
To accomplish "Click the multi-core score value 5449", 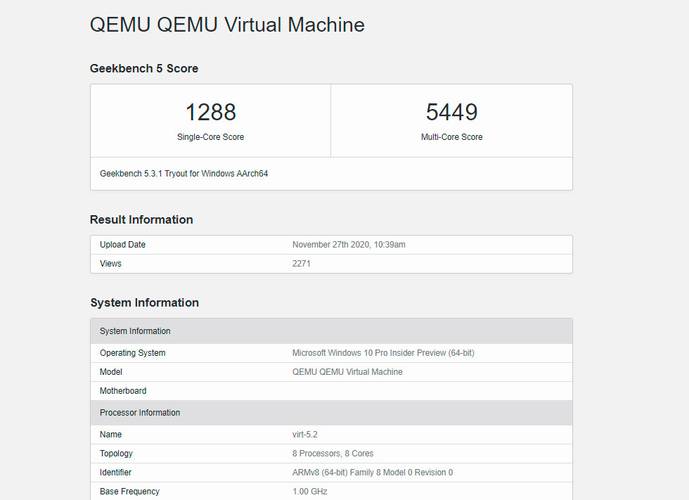I will (x=452, y=112).
